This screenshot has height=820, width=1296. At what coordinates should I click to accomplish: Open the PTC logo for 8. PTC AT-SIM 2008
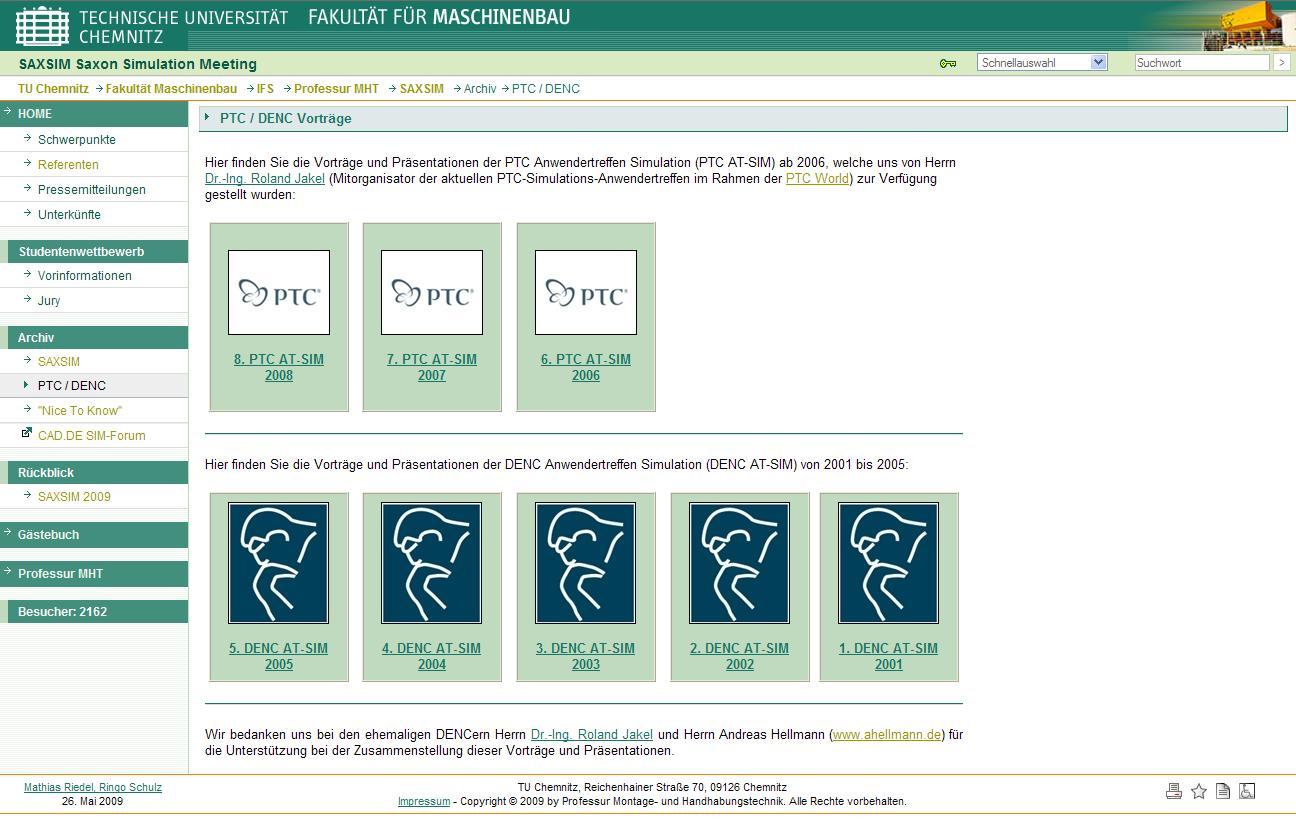(x=279, y=292)
